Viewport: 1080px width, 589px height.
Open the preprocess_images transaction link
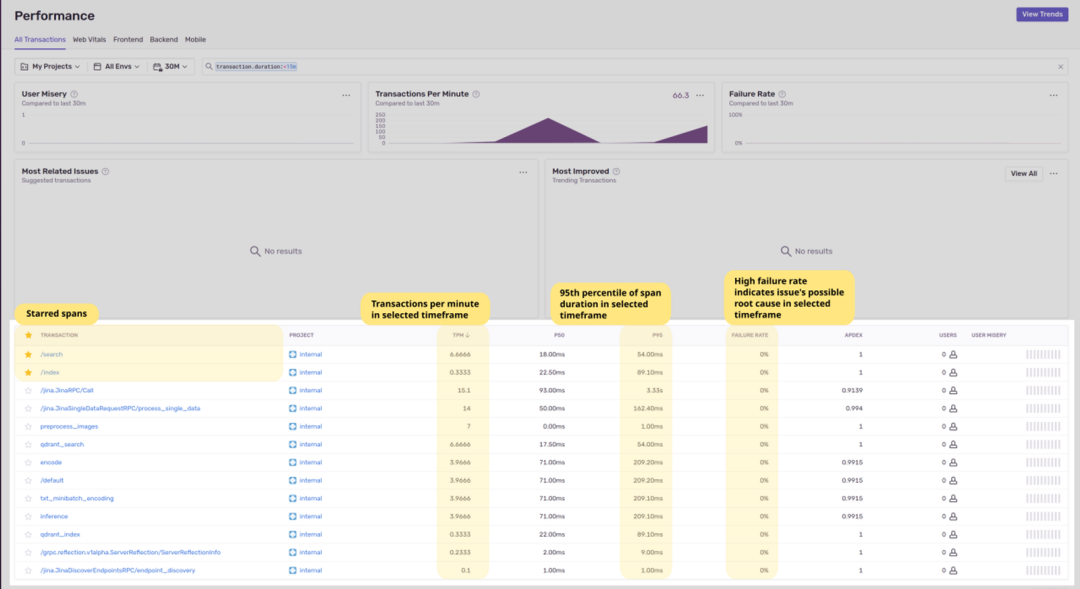click(69, 426)
